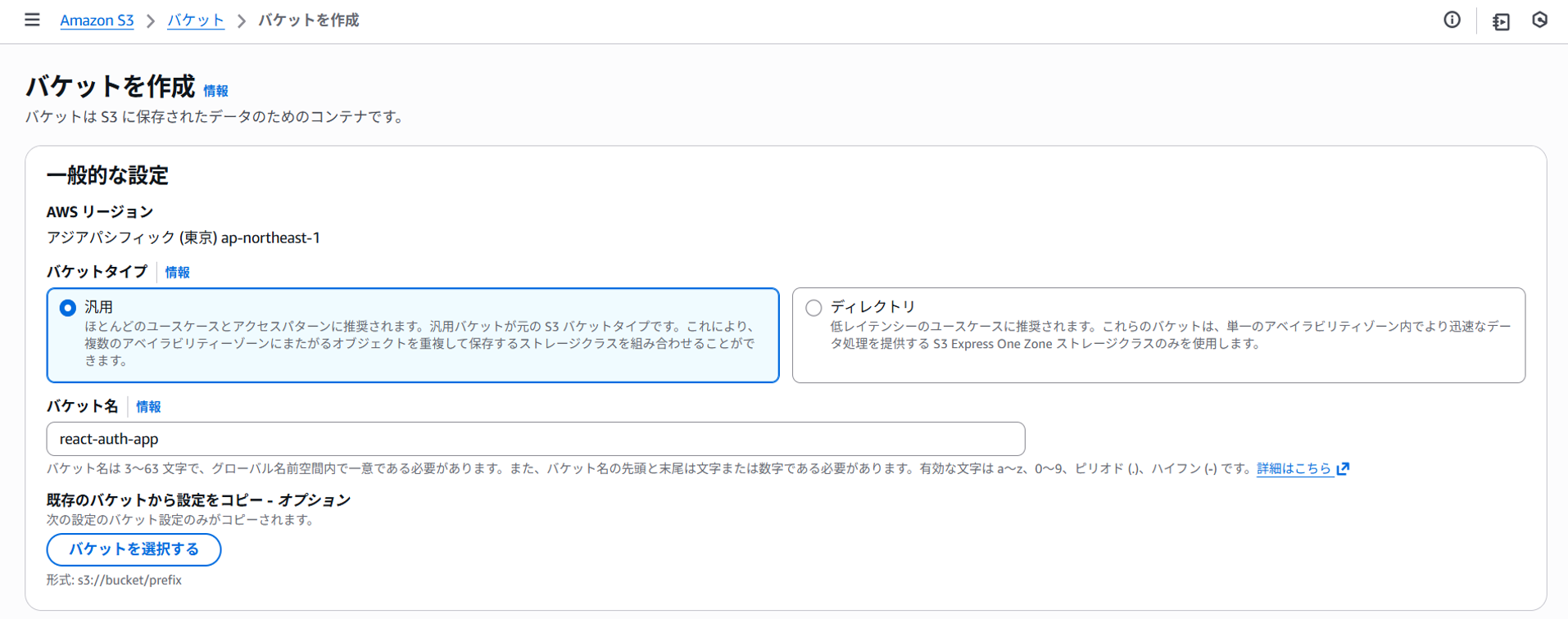Click the バケットを選択する button
Image resolution: width=1568 pixels, height=619 pixels.
(134, 549)
